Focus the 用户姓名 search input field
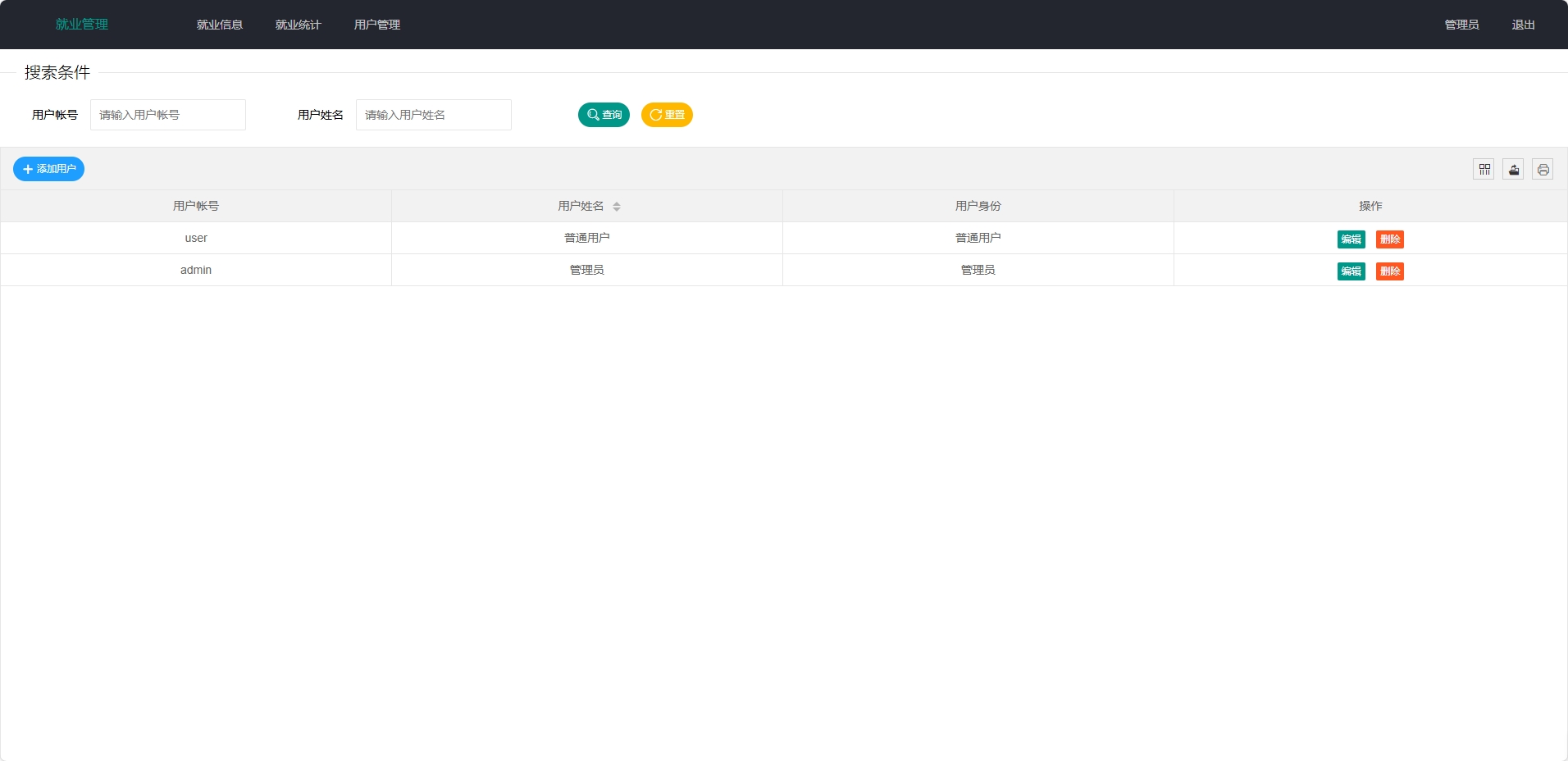The width and height of the screenshot is (1568, 761). pos(434,115)
